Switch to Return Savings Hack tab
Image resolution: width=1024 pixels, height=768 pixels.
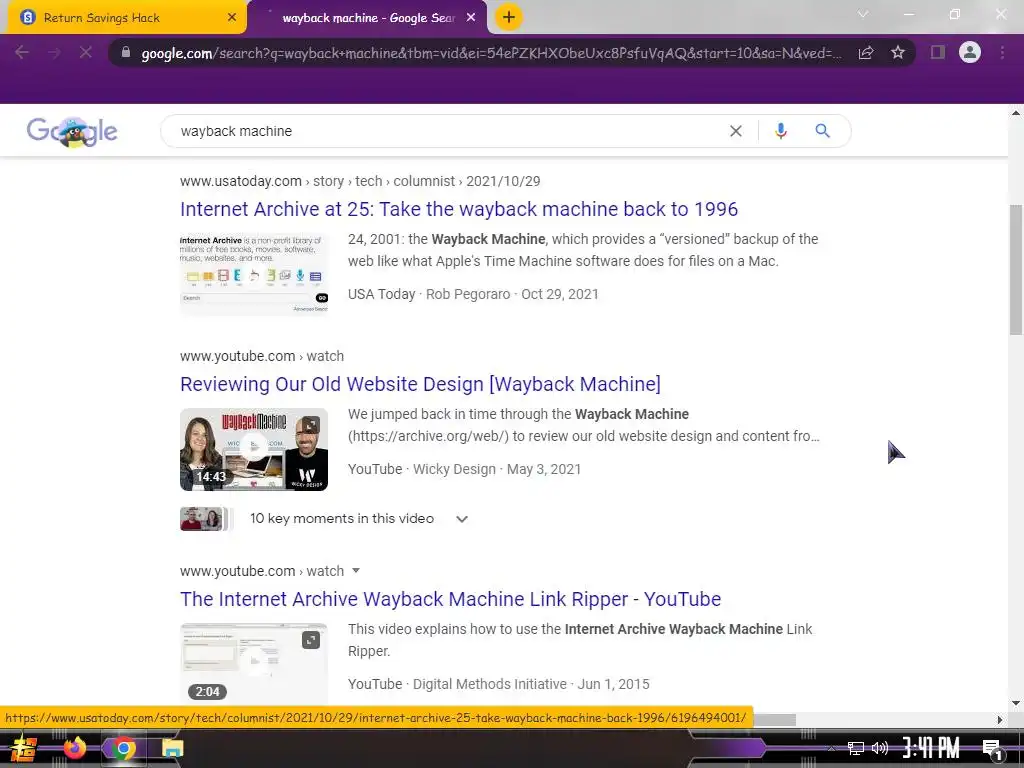pos(124,18)
